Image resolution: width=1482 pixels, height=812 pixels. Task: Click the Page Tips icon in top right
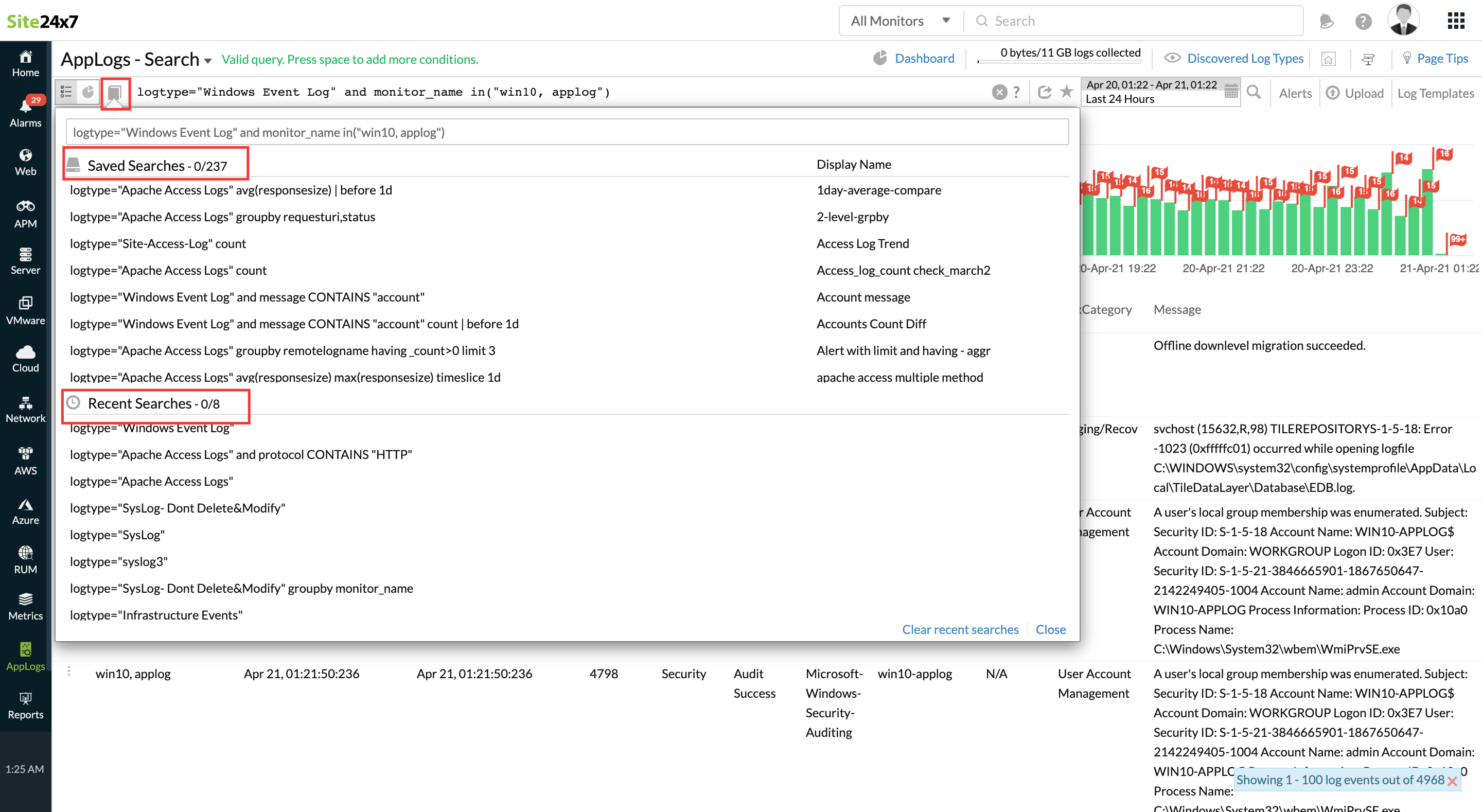coord(1407,58)
